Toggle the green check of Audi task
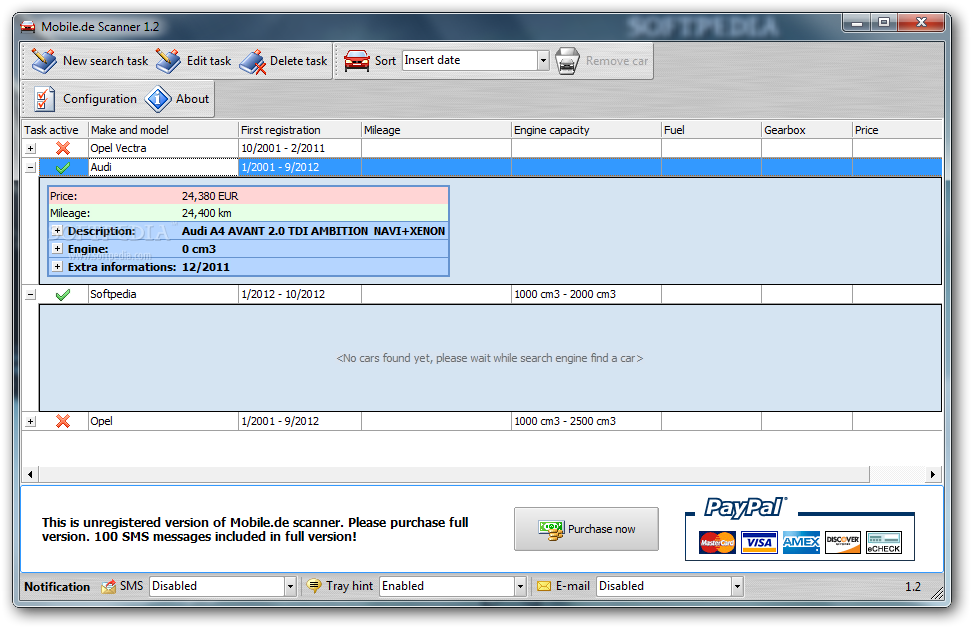The height and width of the screenshot is (628, 972). point(63,167)
